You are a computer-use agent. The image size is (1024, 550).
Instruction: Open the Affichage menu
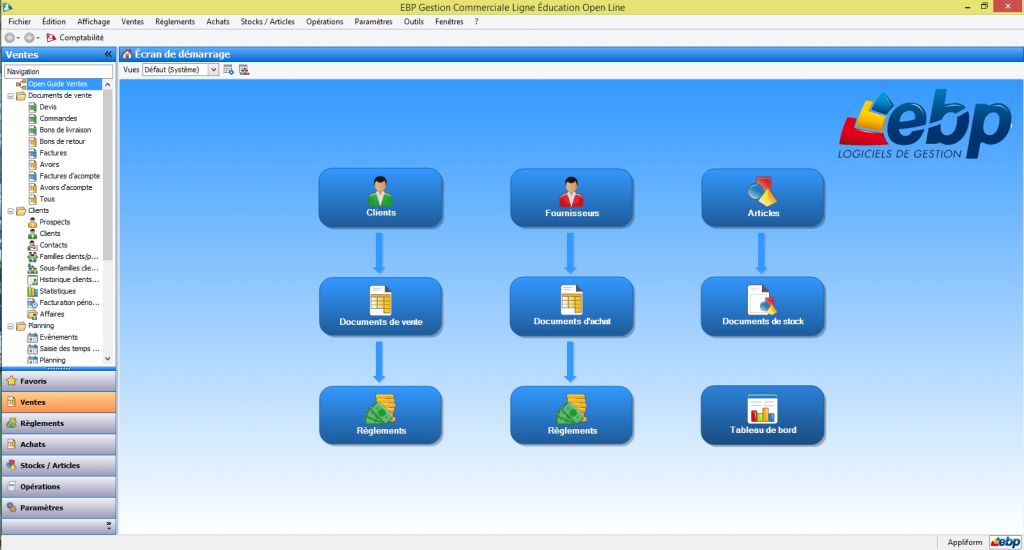(93, 22)
